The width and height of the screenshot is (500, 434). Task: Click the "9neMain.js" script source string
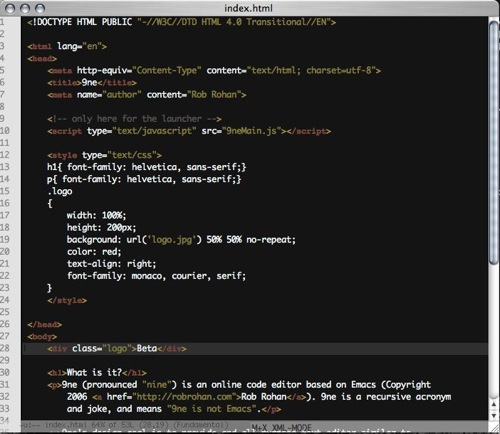[x=252, y=131]
